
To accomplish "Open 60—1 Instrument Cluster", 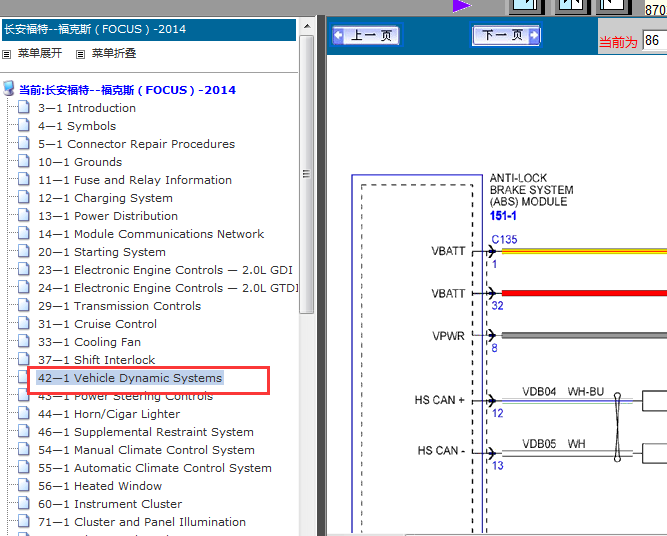I will pos(110,504).
